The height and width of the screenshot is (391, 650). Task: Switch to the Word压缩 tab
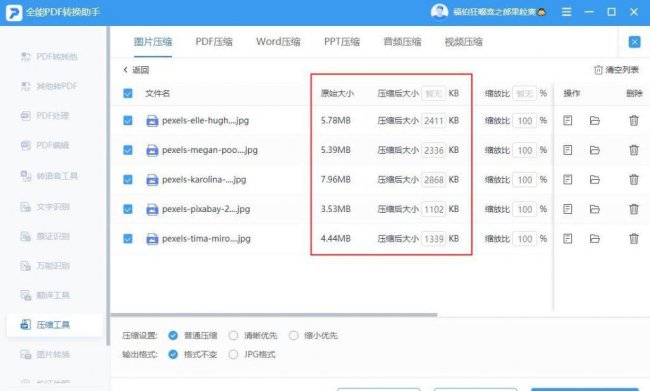(278, 42)
